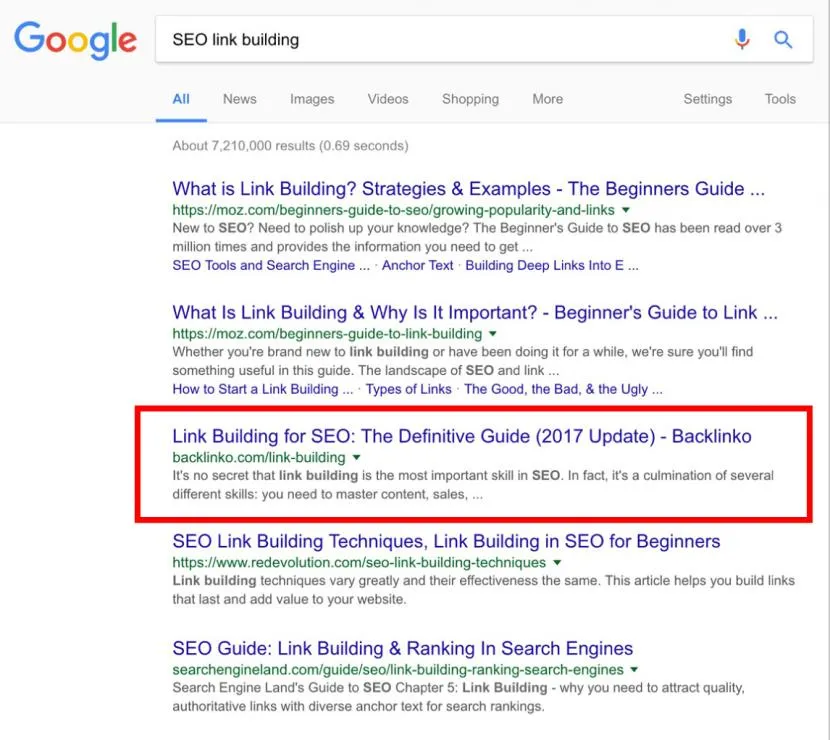
Task: Click the magnifying glass search icon
Action: click(783, 39)
